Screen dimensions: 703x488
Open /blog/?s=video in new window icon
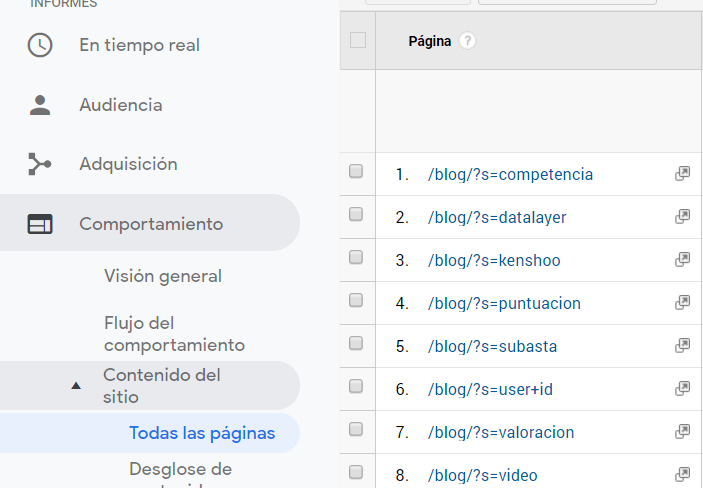point(682,474)
